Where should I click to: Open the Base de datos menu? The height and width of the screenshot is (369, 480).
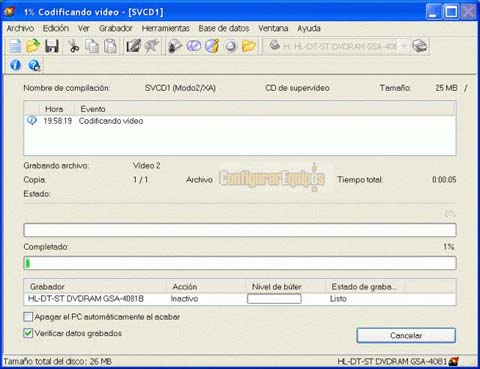pos(224,28)
